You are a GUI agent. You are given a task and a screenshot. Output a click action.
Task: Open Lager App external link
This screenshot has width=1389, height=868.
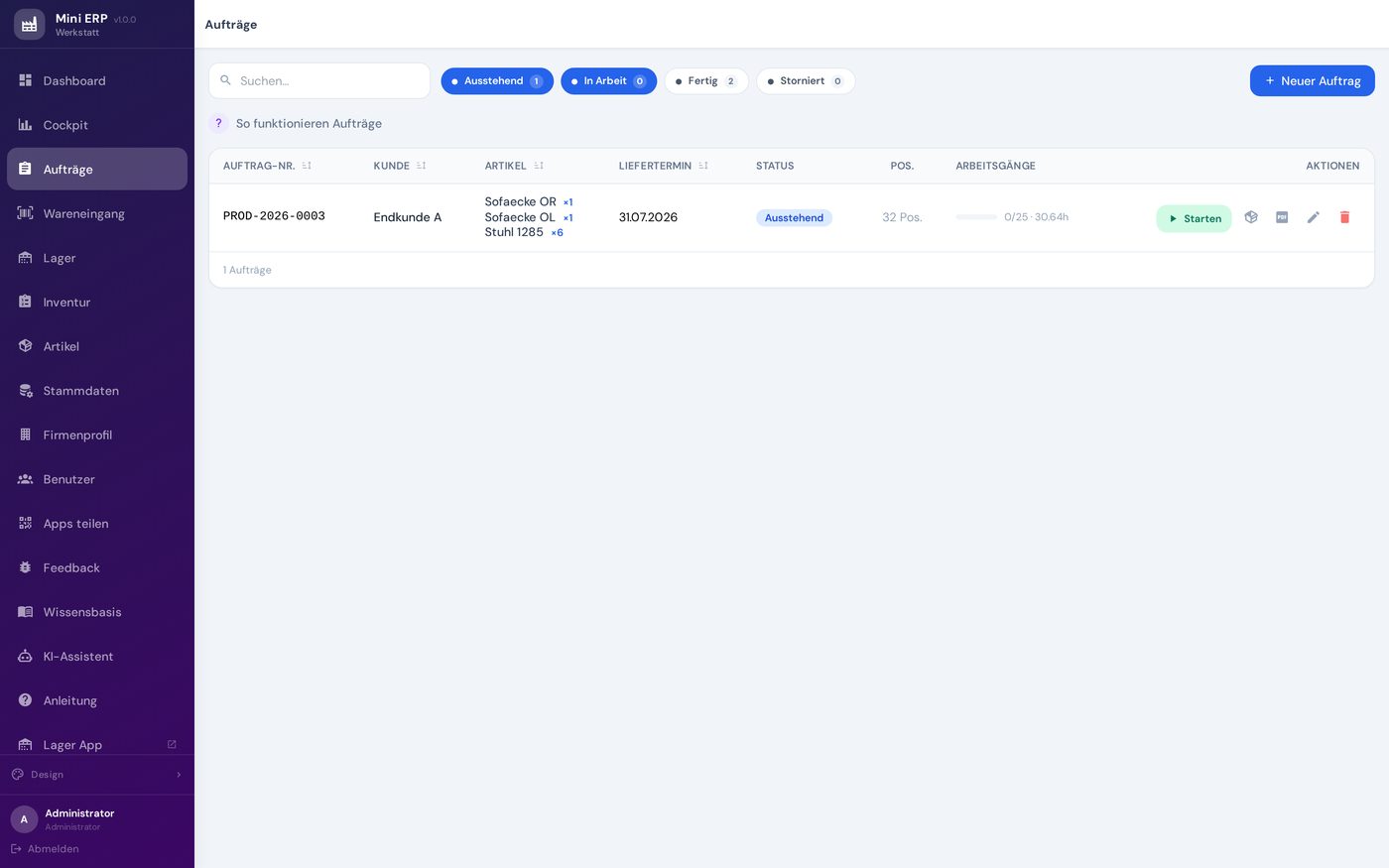(97, 744)
